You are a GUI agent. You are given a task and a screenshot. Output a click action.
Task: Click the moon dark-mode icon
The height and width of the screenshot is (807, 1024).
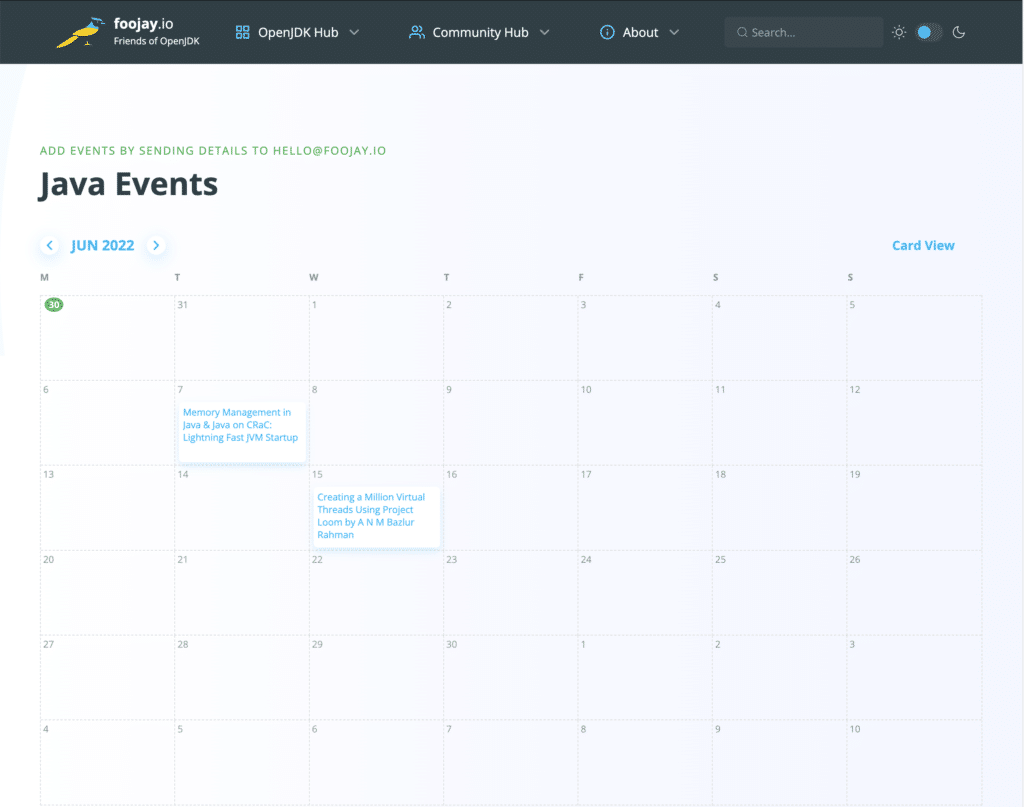(x=959, y=32)
